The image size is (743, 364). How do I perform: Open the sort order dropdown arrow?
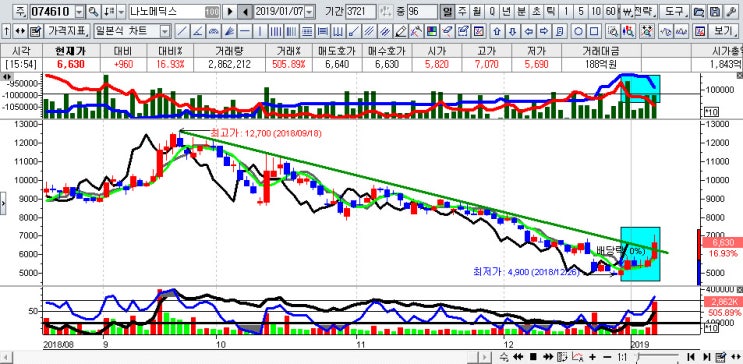(121, 11)
